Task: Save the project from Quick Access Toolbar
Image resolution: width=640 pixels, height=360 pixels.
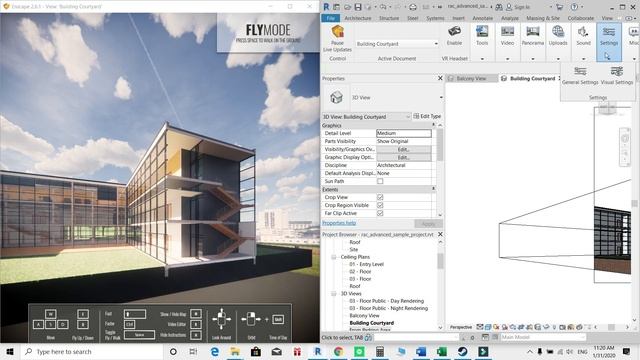Action: click(x=358, y=7)
